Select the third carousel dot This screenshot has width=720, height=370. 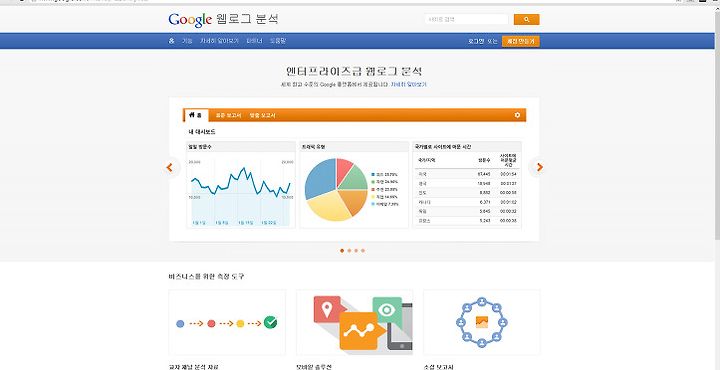tap(356, 251)
